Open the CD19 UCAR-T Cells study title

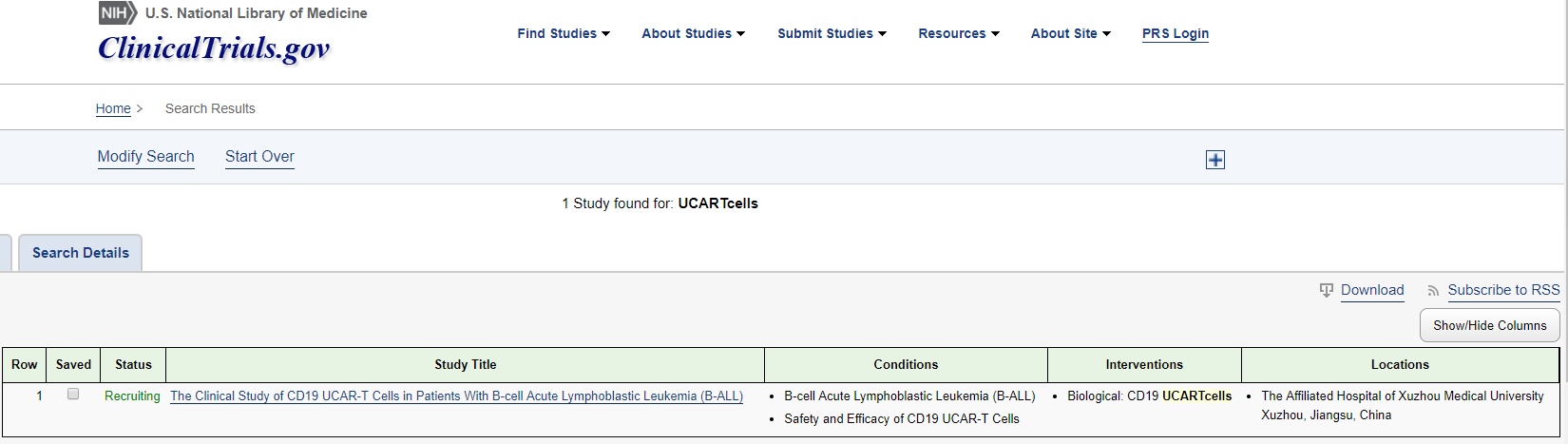456,396
